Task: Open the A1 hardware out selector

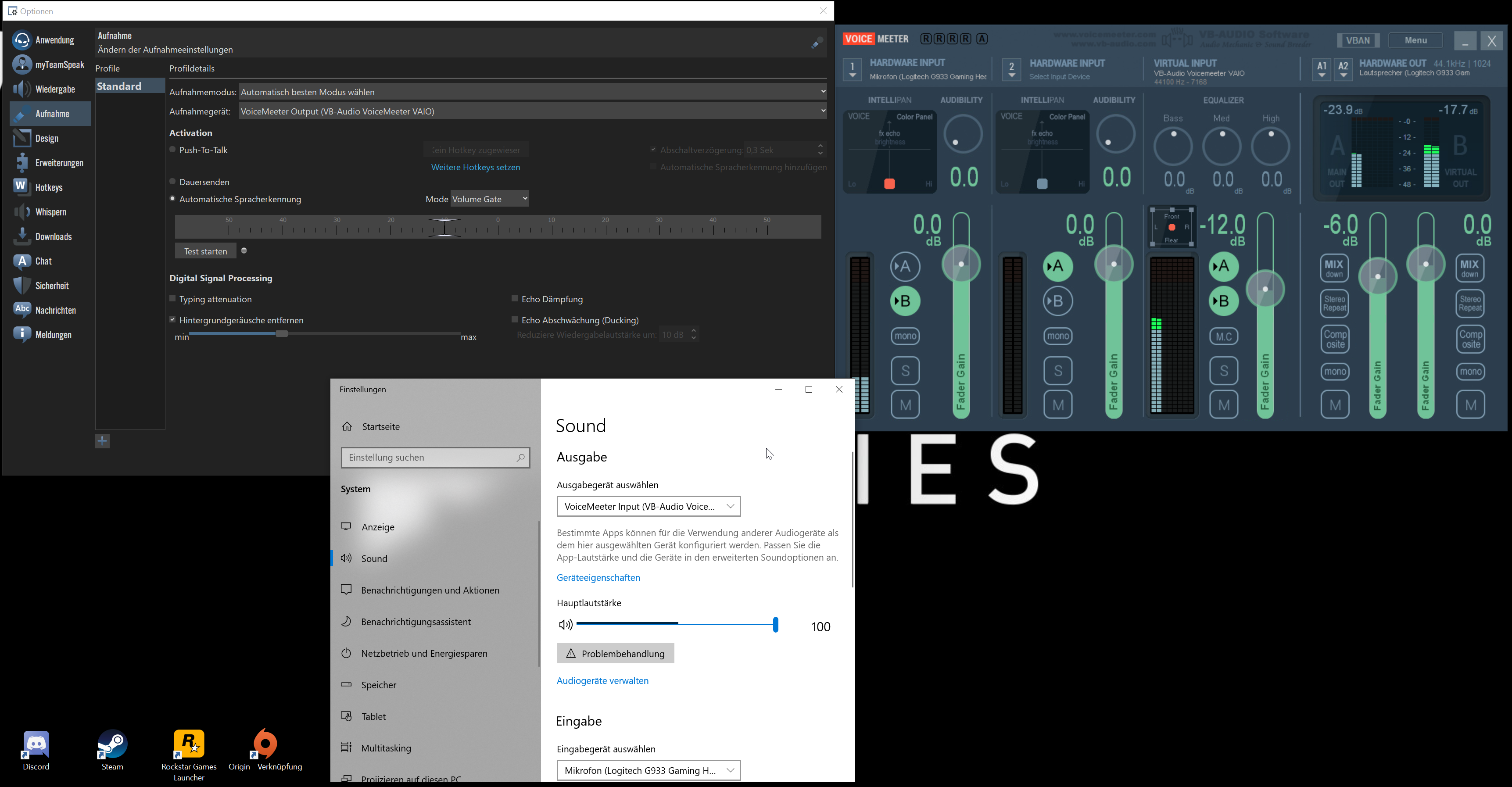Action: click(x=1321, y=70)
